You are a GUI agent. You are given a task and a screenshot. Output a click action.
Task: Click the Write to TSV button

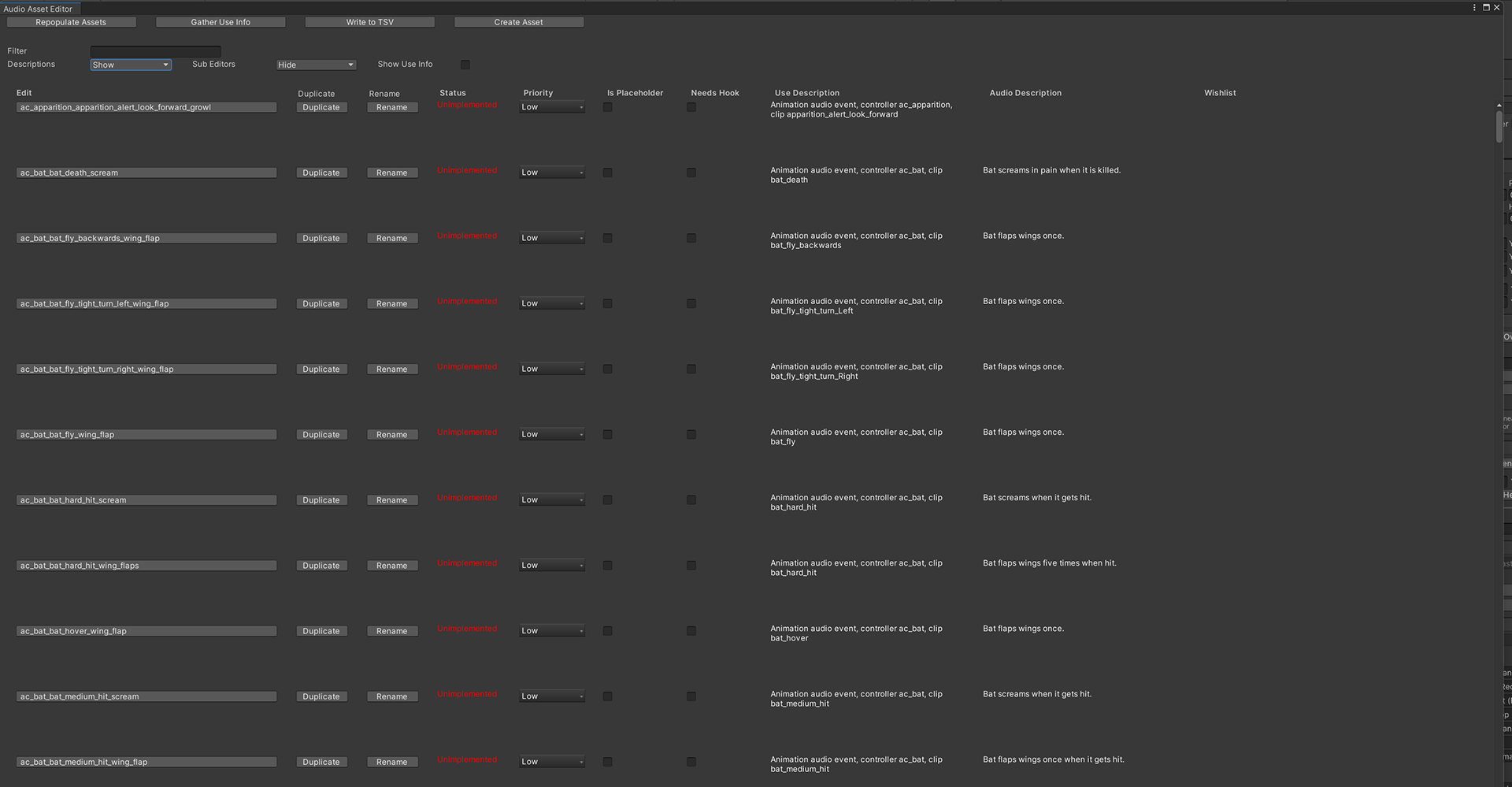369,22
